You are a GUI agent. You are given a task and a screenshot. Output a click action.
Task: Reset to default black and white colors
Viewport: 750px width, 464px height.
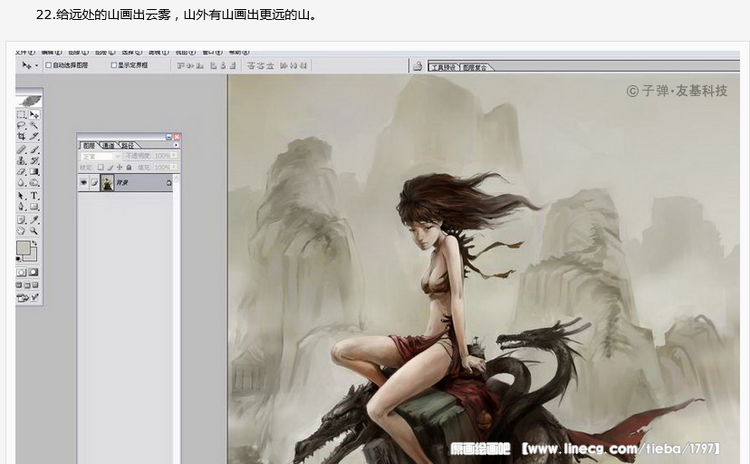(19, 259)
